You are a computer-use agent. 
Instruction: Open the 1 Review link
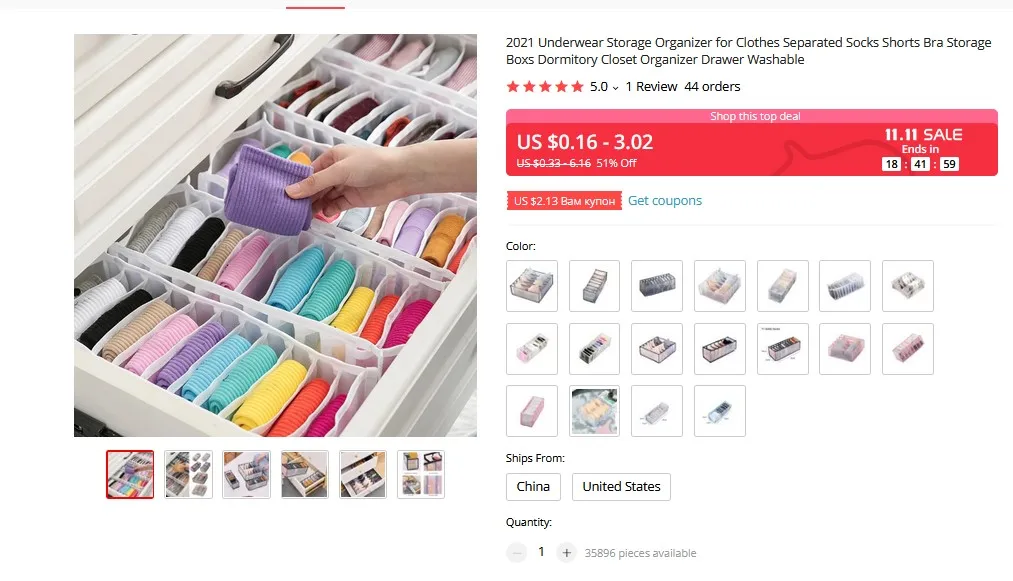coord(651,87)
